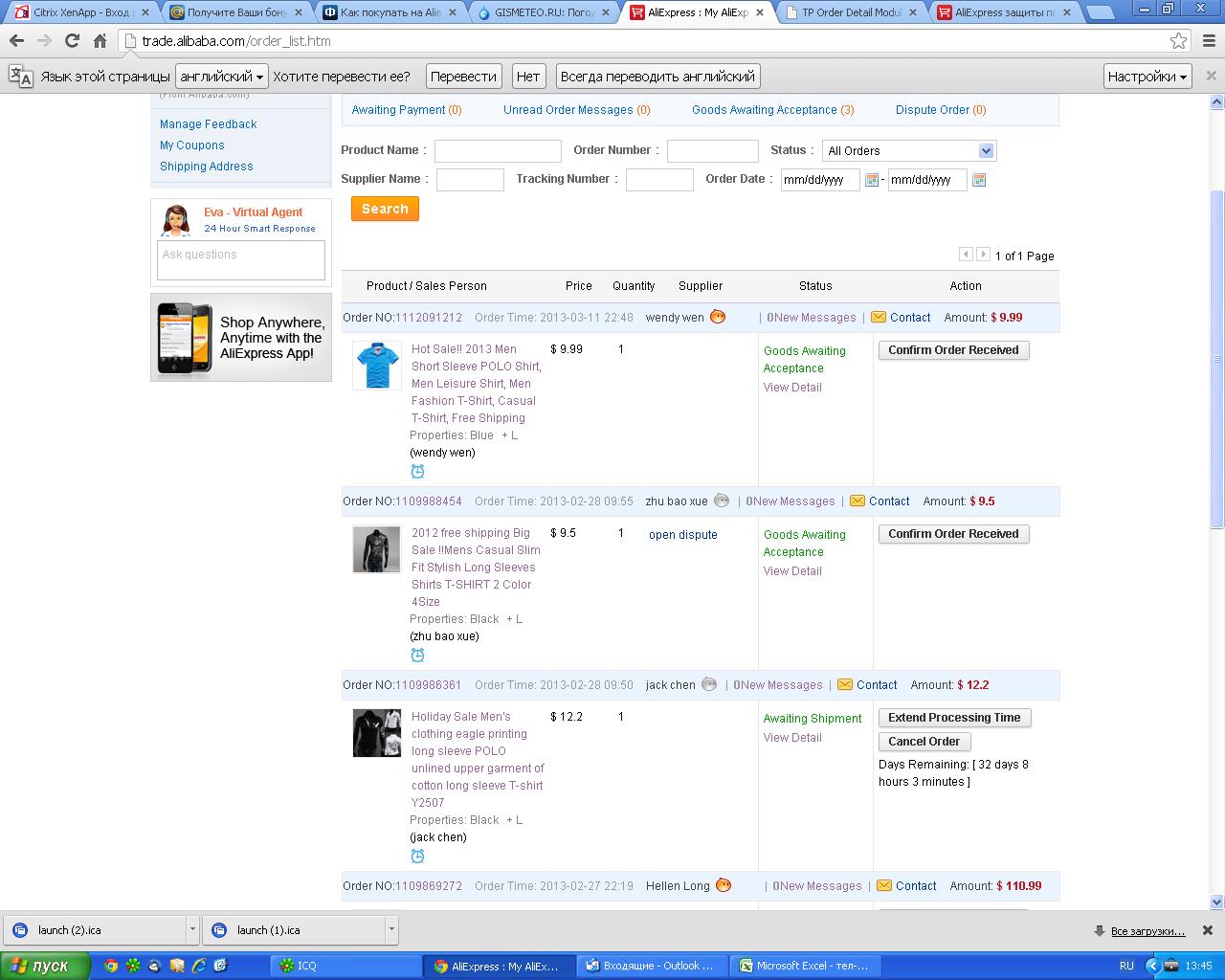The width and height of the screenshot is (1225, 980).
Task: Open the end date calendar picker icon
Action: (x=978, y=180)
